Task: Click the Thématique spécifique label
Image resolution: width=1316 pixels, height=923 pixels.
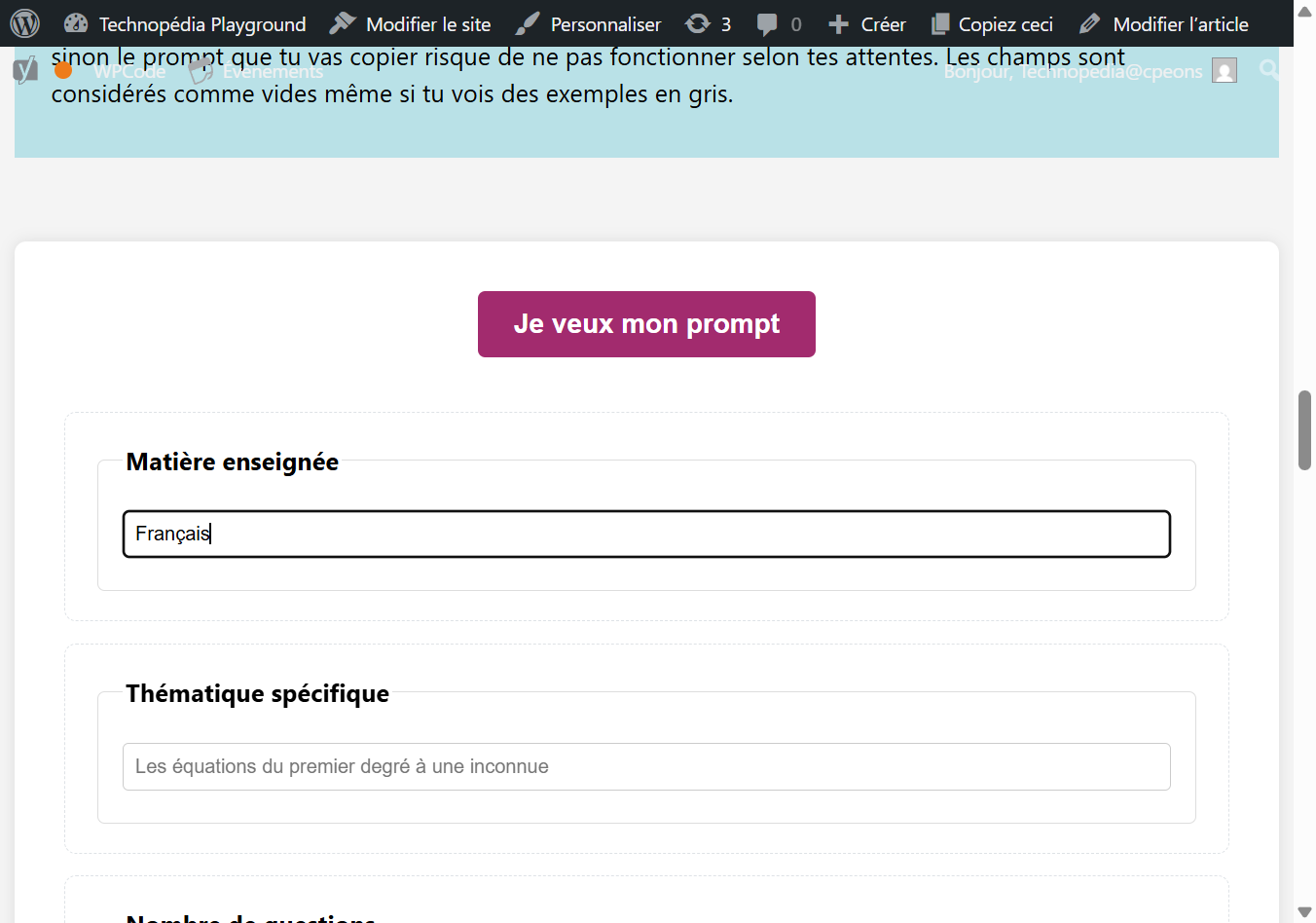Action: pyautogui.click(x=258, y=694)
